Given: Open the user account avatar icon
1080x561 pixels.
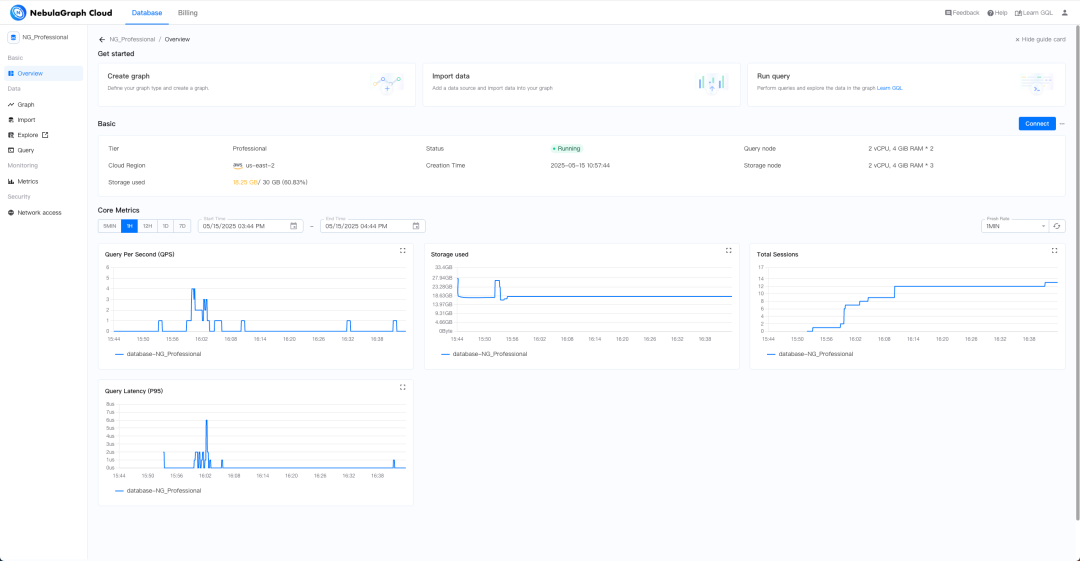Looking at the screenshot, I should click(1064, 12).
